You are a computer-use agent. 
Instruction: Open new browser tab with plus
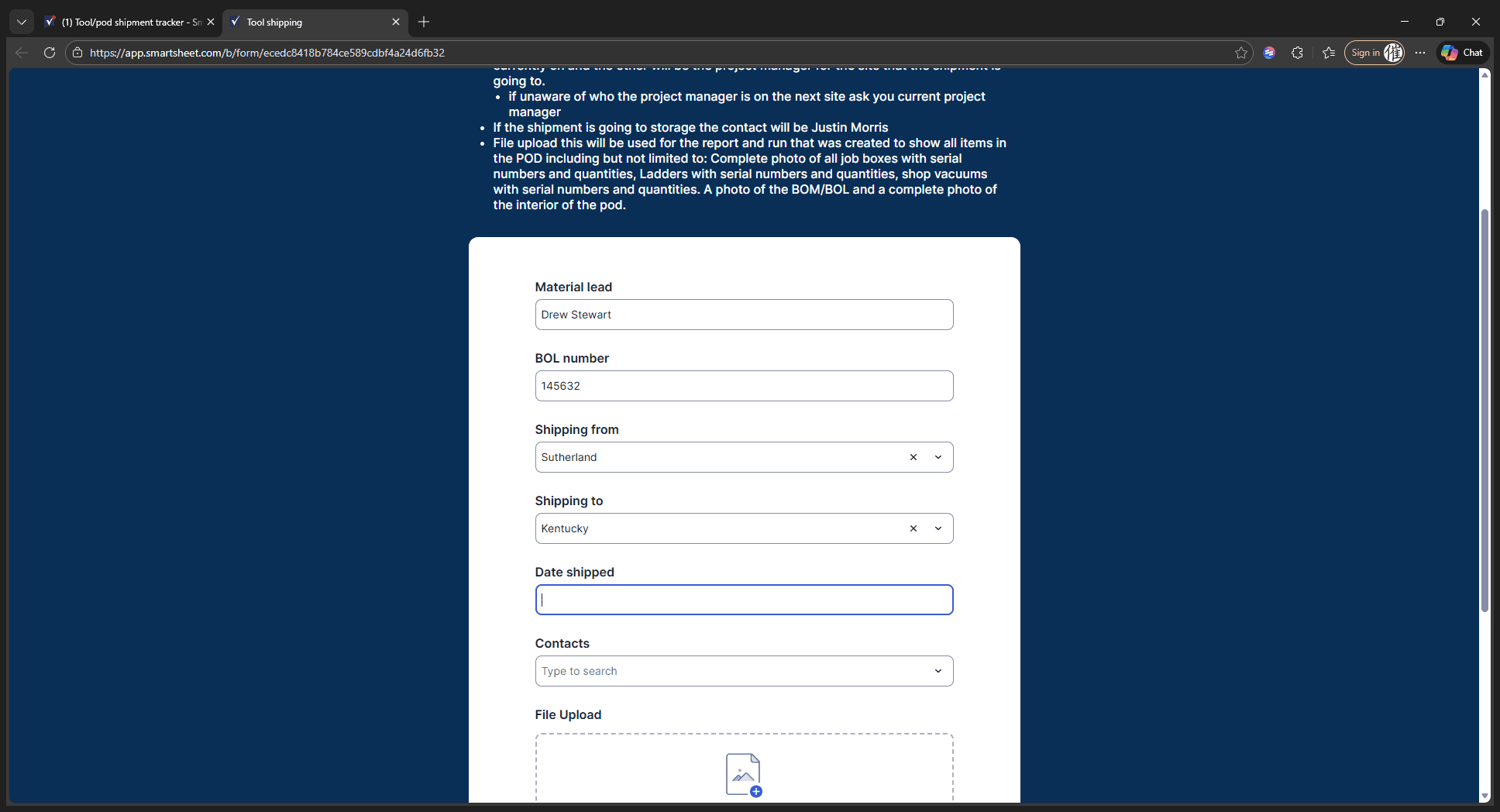point(424,22)
